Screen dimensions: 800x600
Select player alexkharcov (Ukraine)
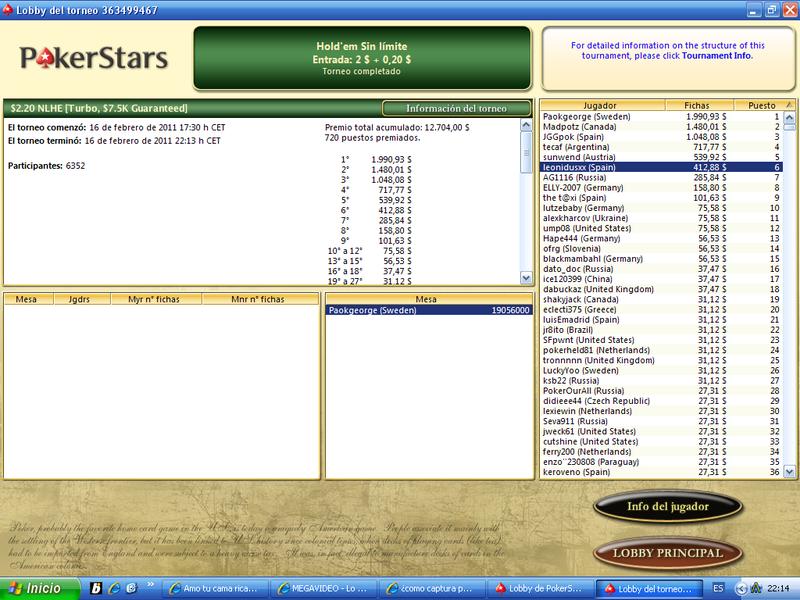click(x=661, y=218)
